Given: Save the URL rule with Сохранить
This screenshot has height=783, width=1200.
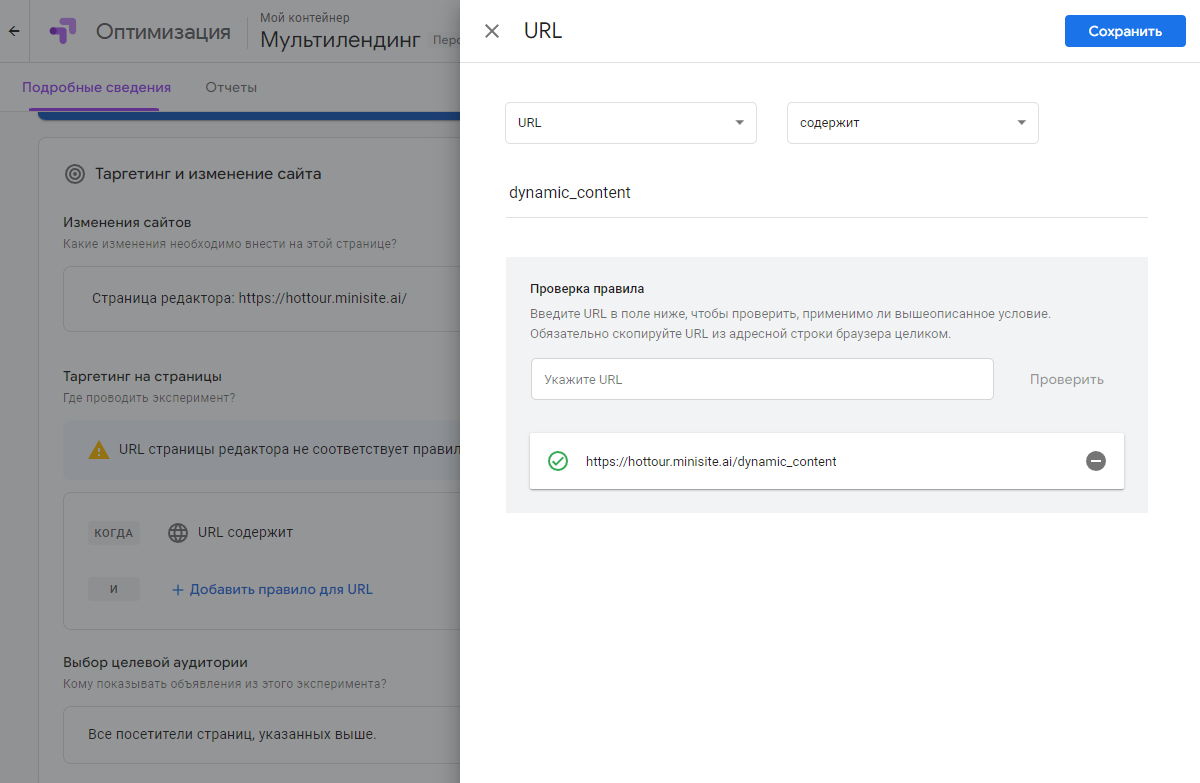Looking at the screenshot, I should click(x=1125, y=31).
